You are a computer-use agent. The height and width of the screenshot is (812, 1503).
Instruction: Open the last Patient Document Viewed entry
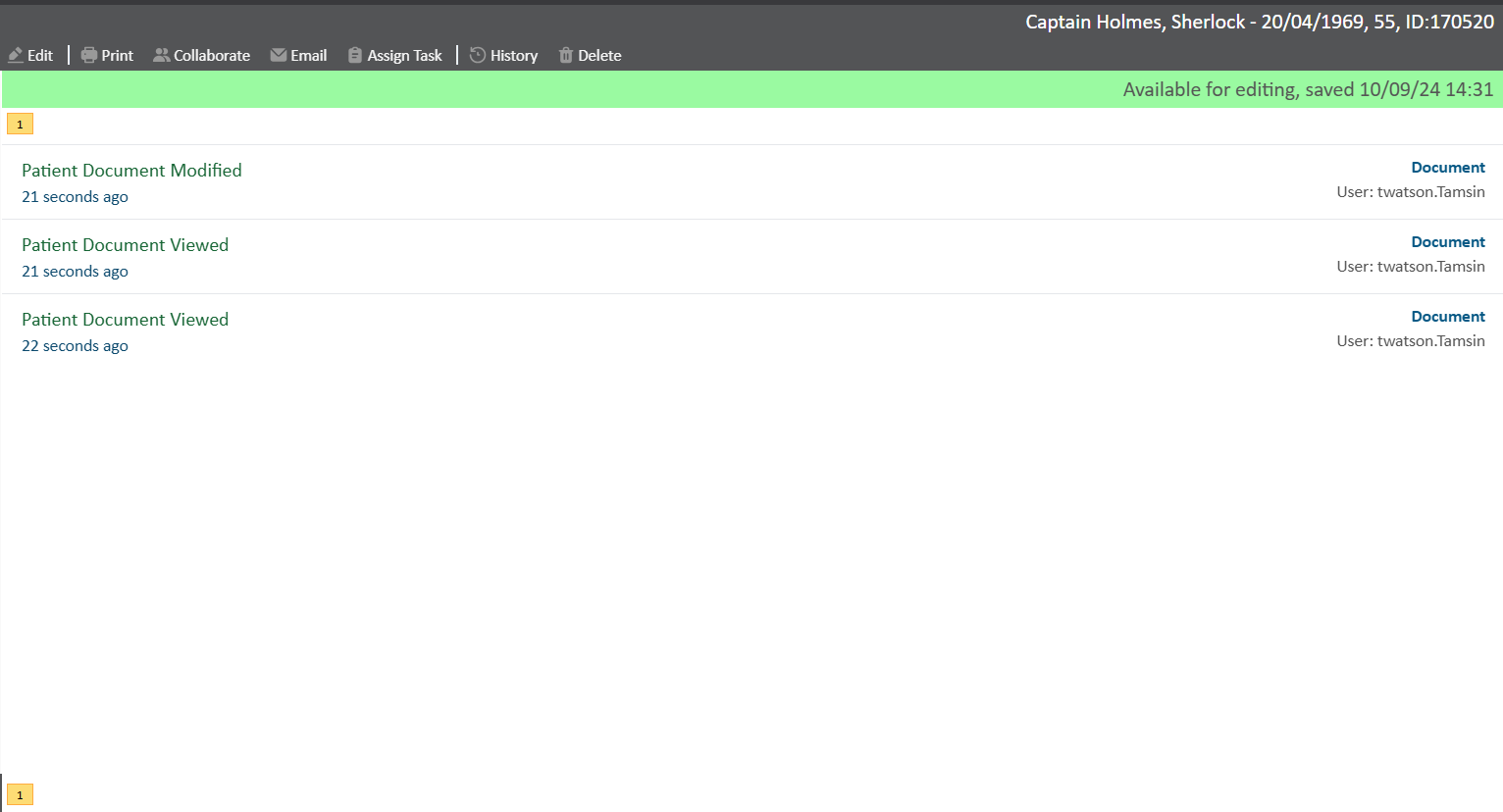(x=125, y=320)
